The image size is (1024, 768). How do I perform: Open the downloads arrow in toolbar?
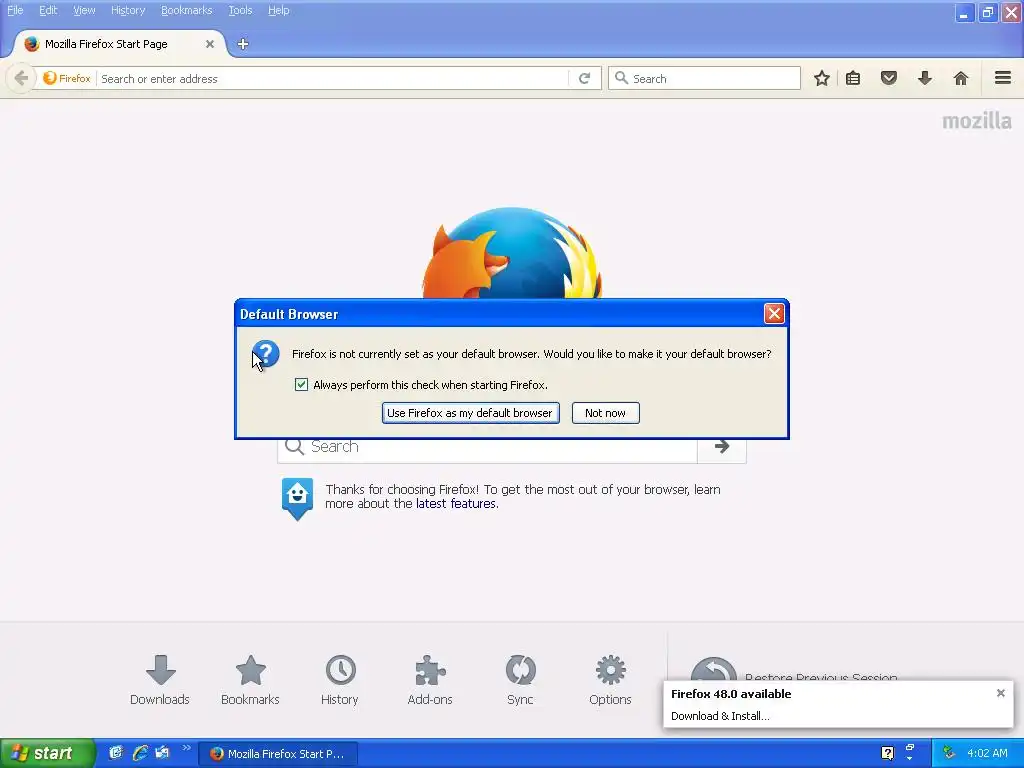[x=925, y=78]
